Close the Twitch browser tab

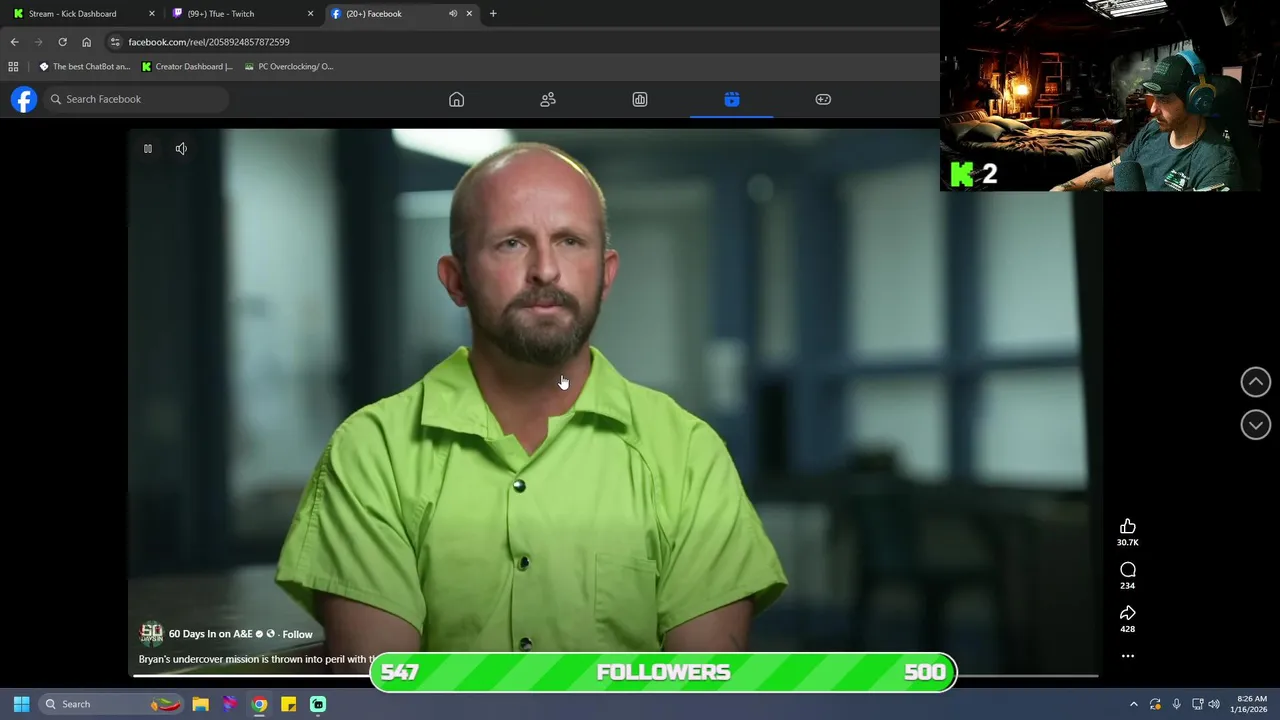310,14
